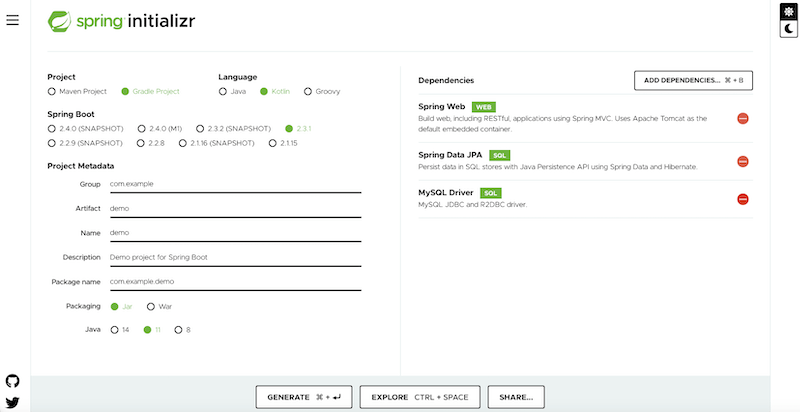This screenshot has height=412, width=800.
Task: Select Java version 11
Action: [x=153, y=330]
